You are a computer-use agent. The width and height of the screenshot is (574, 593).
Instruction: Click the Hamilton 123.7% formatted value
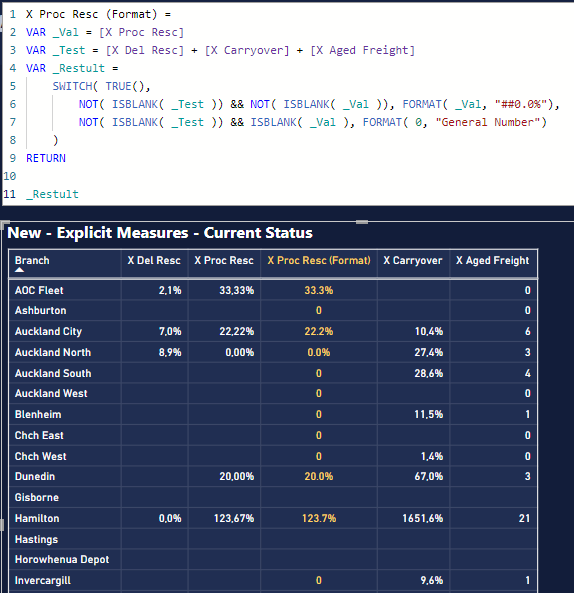point(319,518)
